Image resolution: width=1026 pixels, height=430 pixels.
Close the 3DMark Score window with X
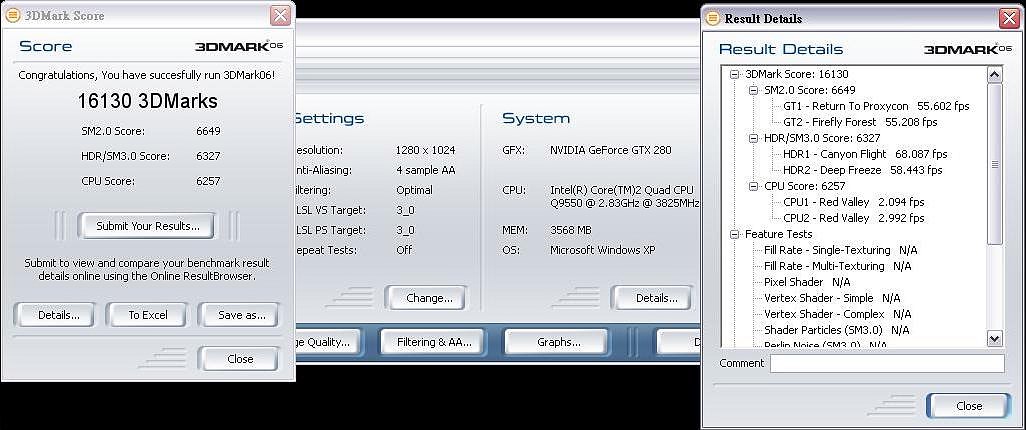pyautogui.click(x=279, y=16)
